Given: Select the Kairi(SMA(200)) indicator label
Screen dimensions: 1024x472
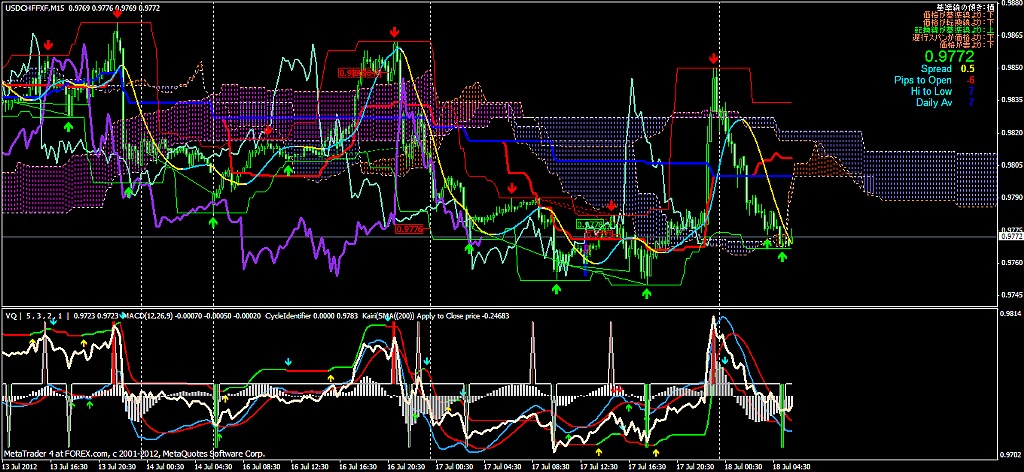Looking at the screenshot, I should click(392, 317).
